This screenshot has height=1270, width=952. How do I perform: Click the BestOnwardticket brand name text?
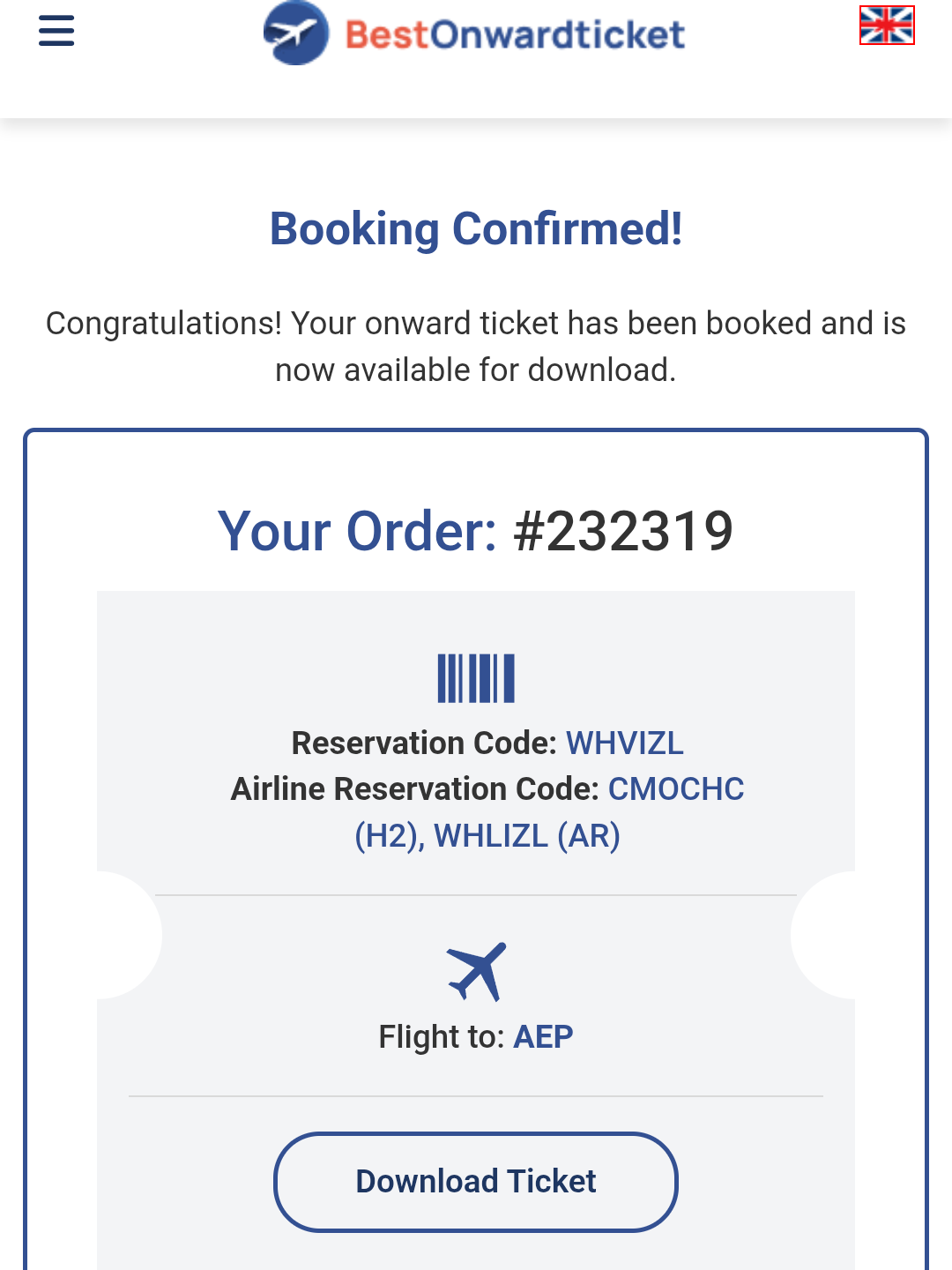515,35
